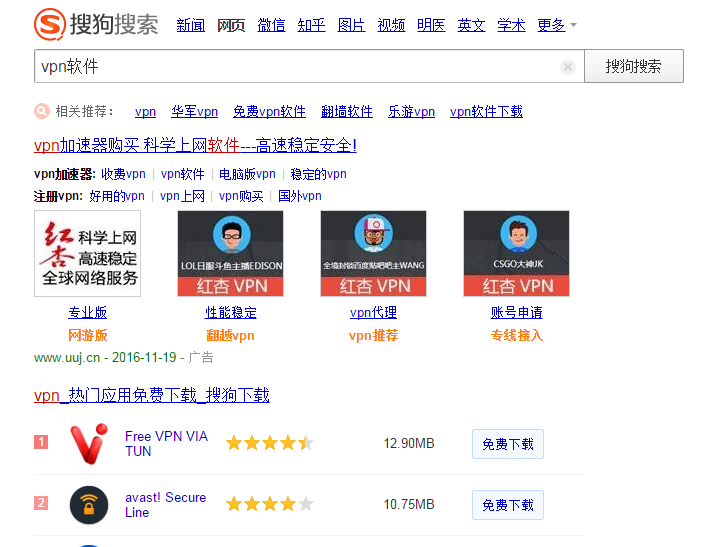Click the 电脑版vpn sublink
This screenshot has height=547, width=703.
(x=247, y=174)
